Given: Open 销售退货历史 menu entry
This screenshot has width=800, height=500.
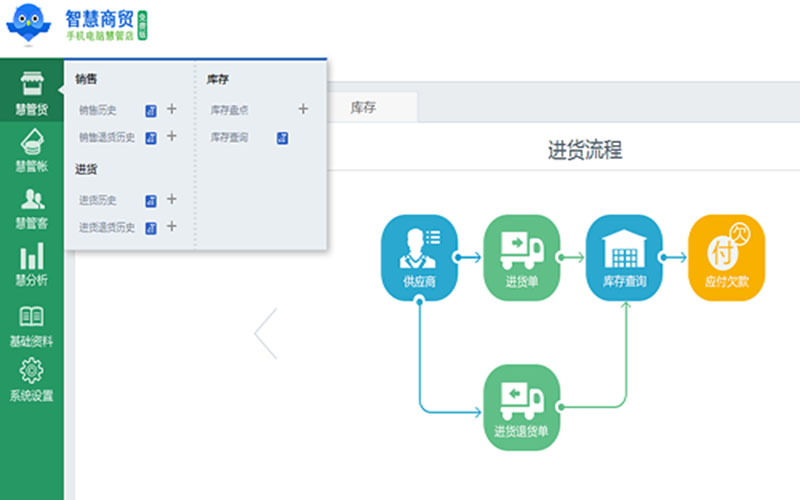Looking at the screenshot, I should tap(107, 137).
